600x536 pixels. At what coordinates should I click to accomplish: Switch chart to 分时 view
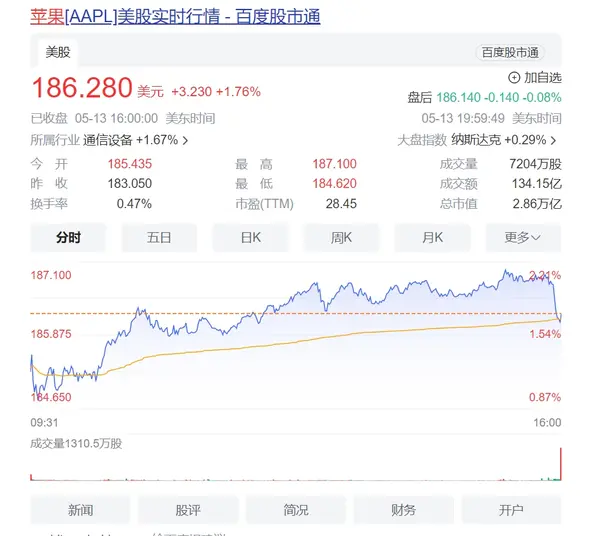(x=68, y=237)
